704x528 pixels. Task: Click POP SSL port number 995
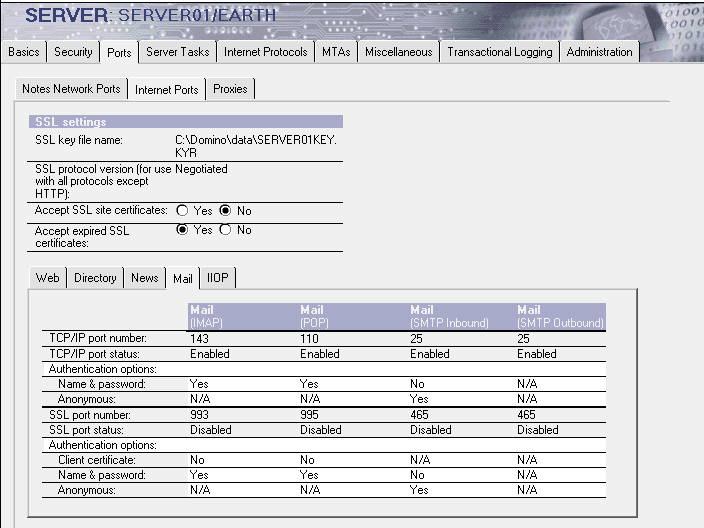[x=309, y=414]
